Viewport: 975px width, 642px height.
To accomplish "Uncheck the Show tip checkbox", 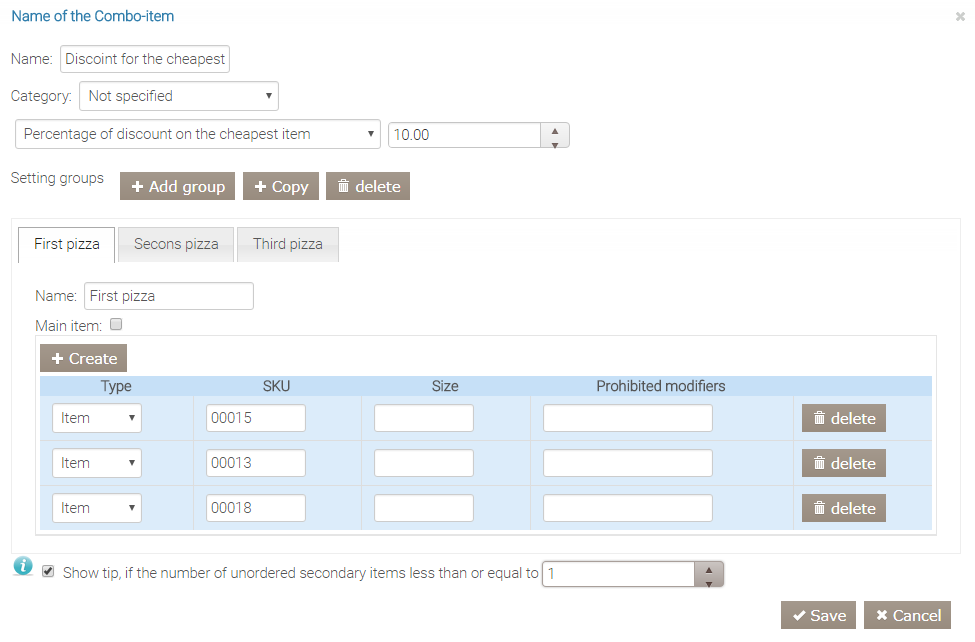I will (x=48, y=572).
